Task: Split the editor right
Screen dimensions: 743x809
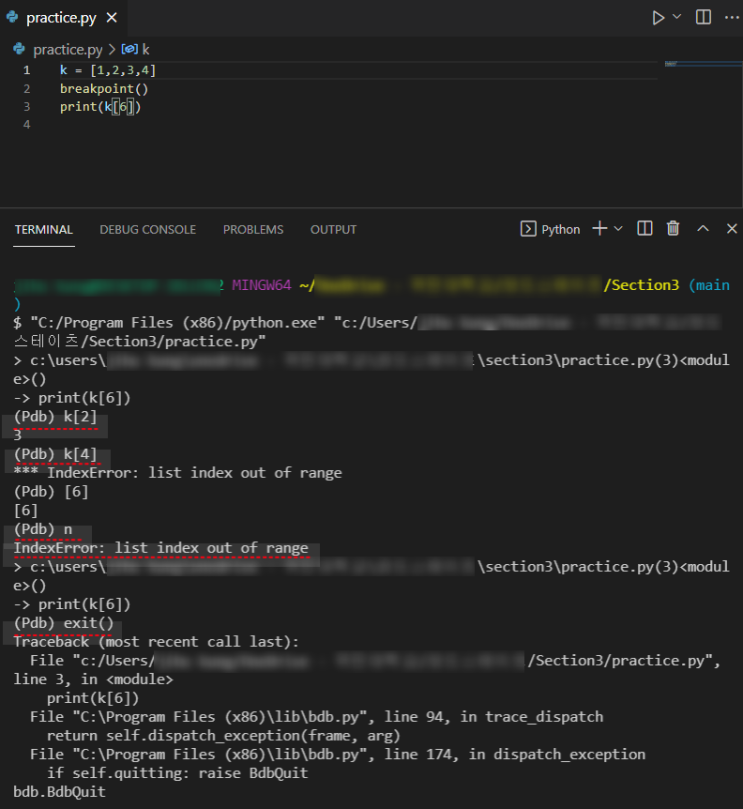Action: point(703,18)
